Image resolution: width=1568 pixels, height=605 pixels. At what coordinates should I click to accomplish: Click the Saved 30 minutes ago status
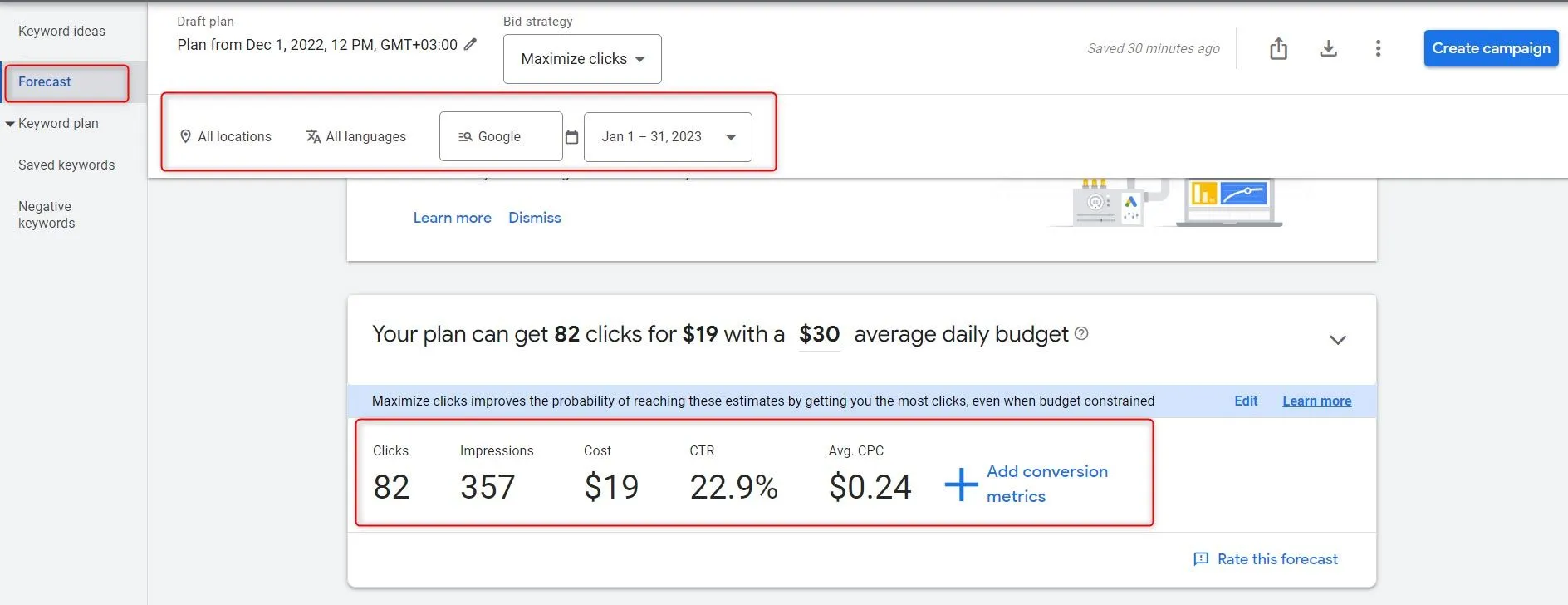point(1154,49)
